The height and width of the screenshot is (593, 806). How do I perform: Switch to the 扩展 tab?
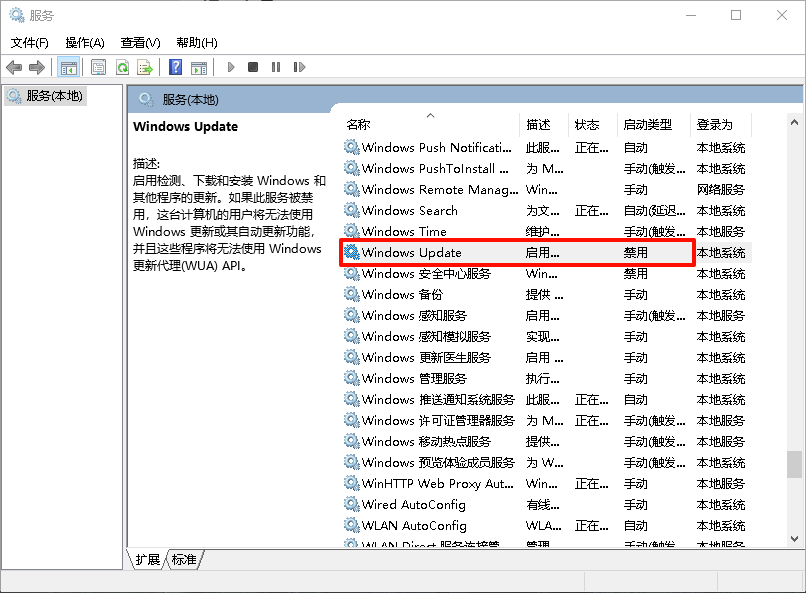click(148, 559)
